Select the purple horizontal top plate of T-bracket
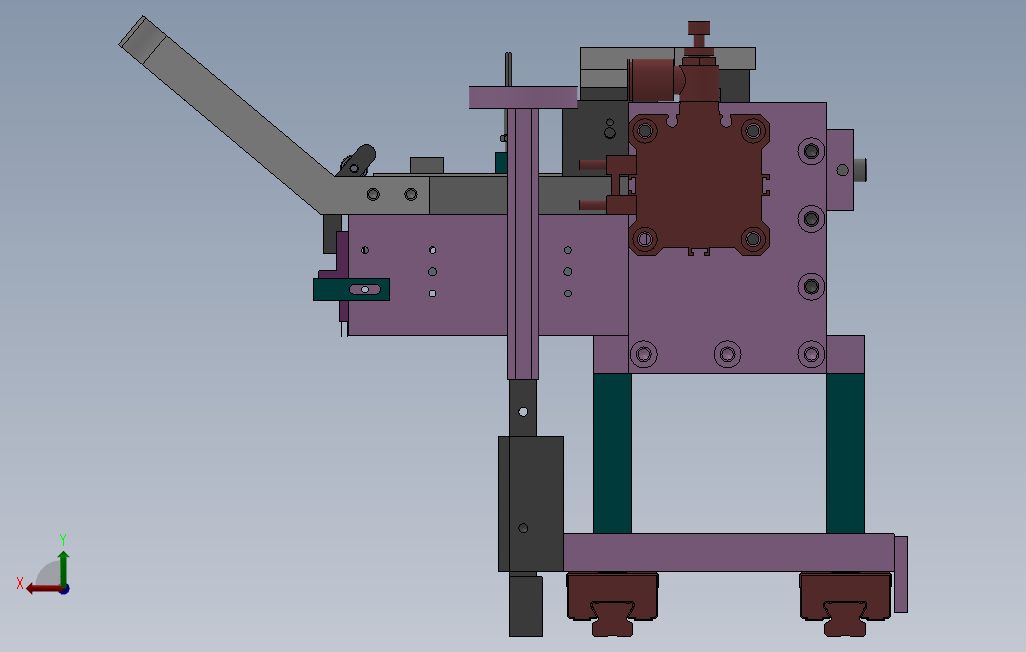 [523, 97]
